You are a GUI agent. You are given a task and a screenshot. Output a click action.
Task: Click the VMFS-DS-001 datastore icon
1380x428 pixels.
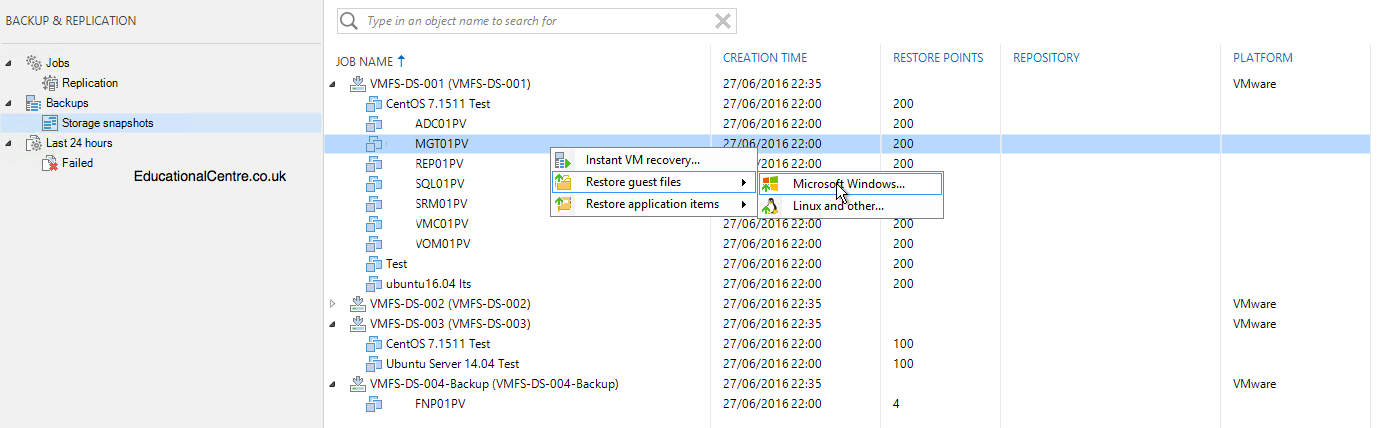[x=357, y=84]
